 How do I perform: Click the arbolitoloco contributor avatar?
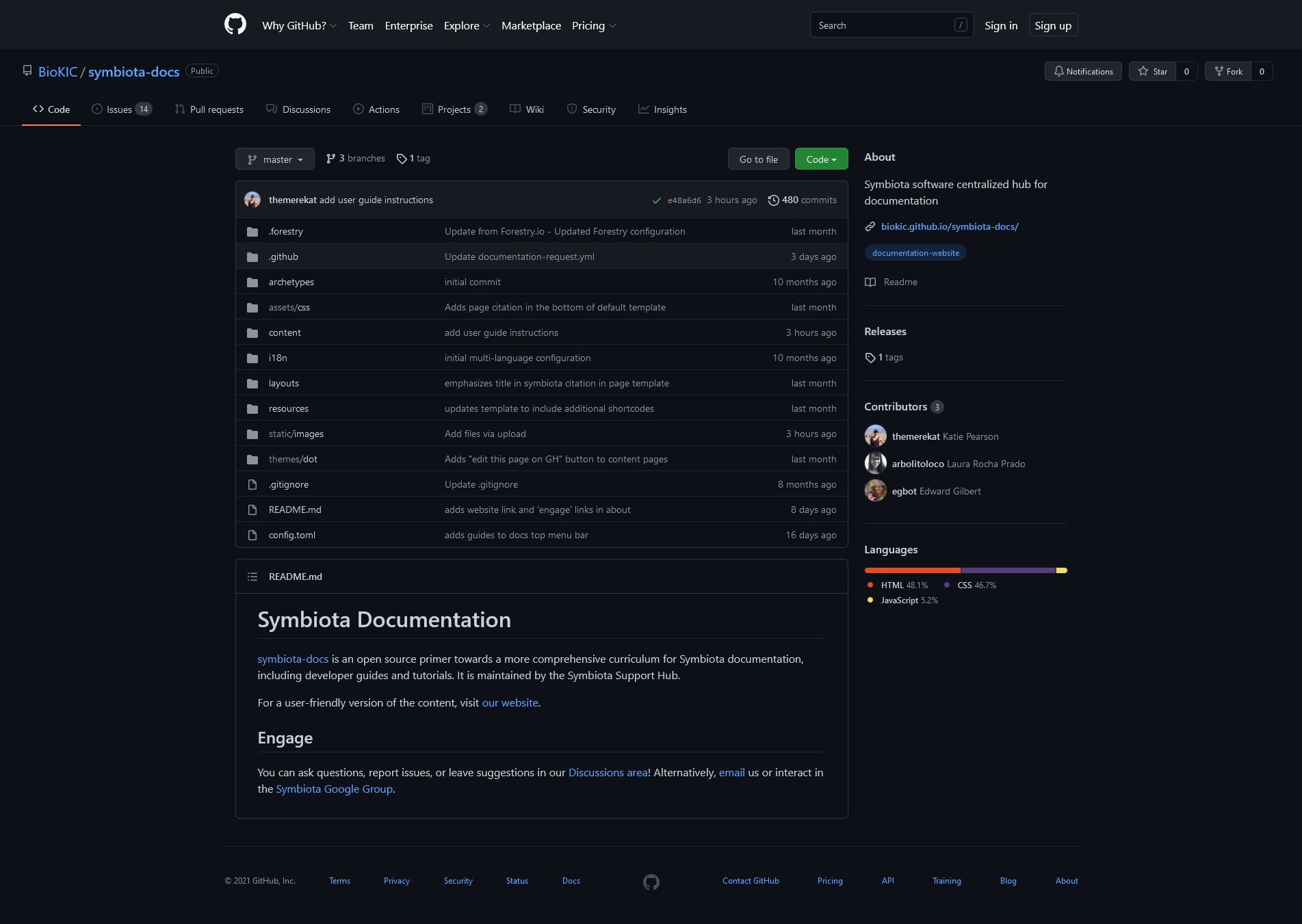(876, 463)
